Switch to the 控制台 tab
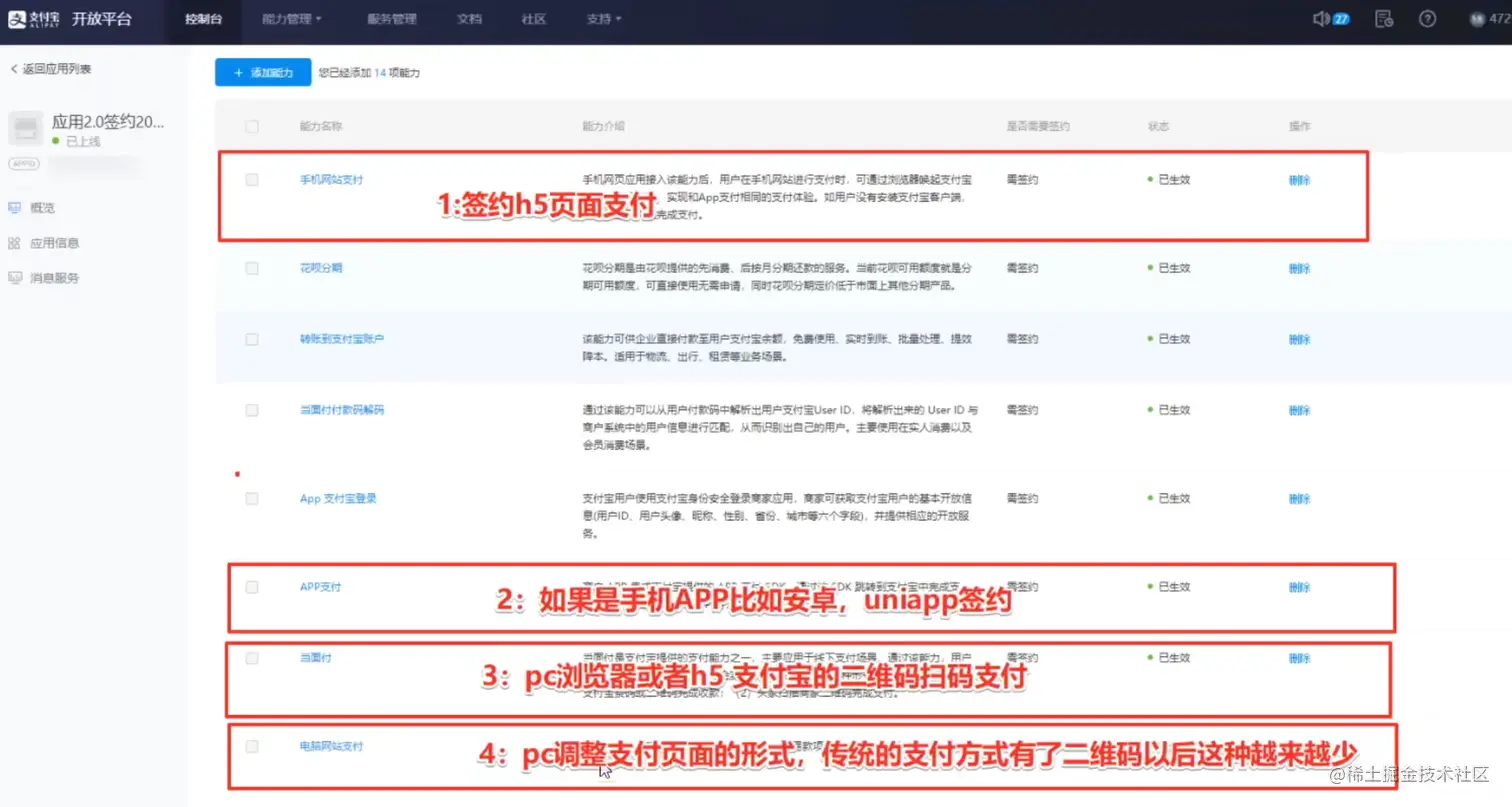The image size is (1512, 807). coord(204,19)
